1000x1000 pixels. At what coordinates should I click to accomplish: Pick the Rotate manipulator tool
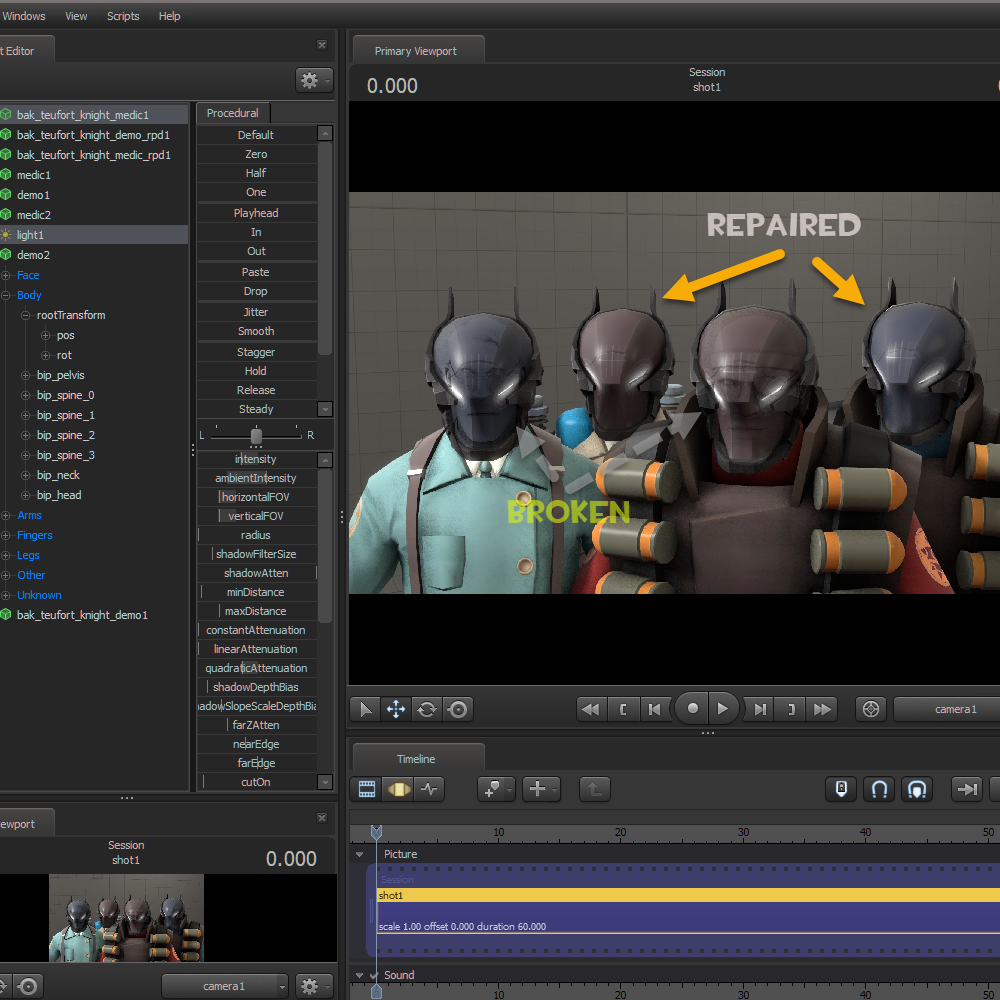(427, 709)
